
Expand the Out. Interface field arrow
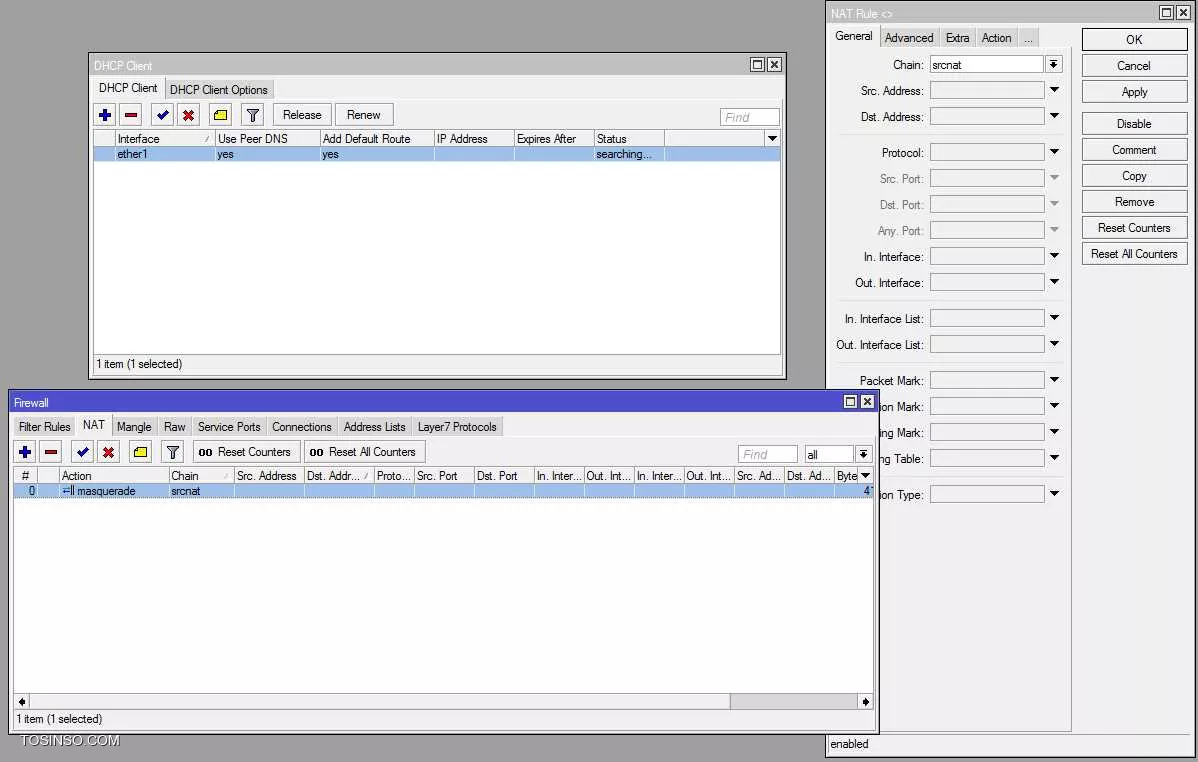1054,282
